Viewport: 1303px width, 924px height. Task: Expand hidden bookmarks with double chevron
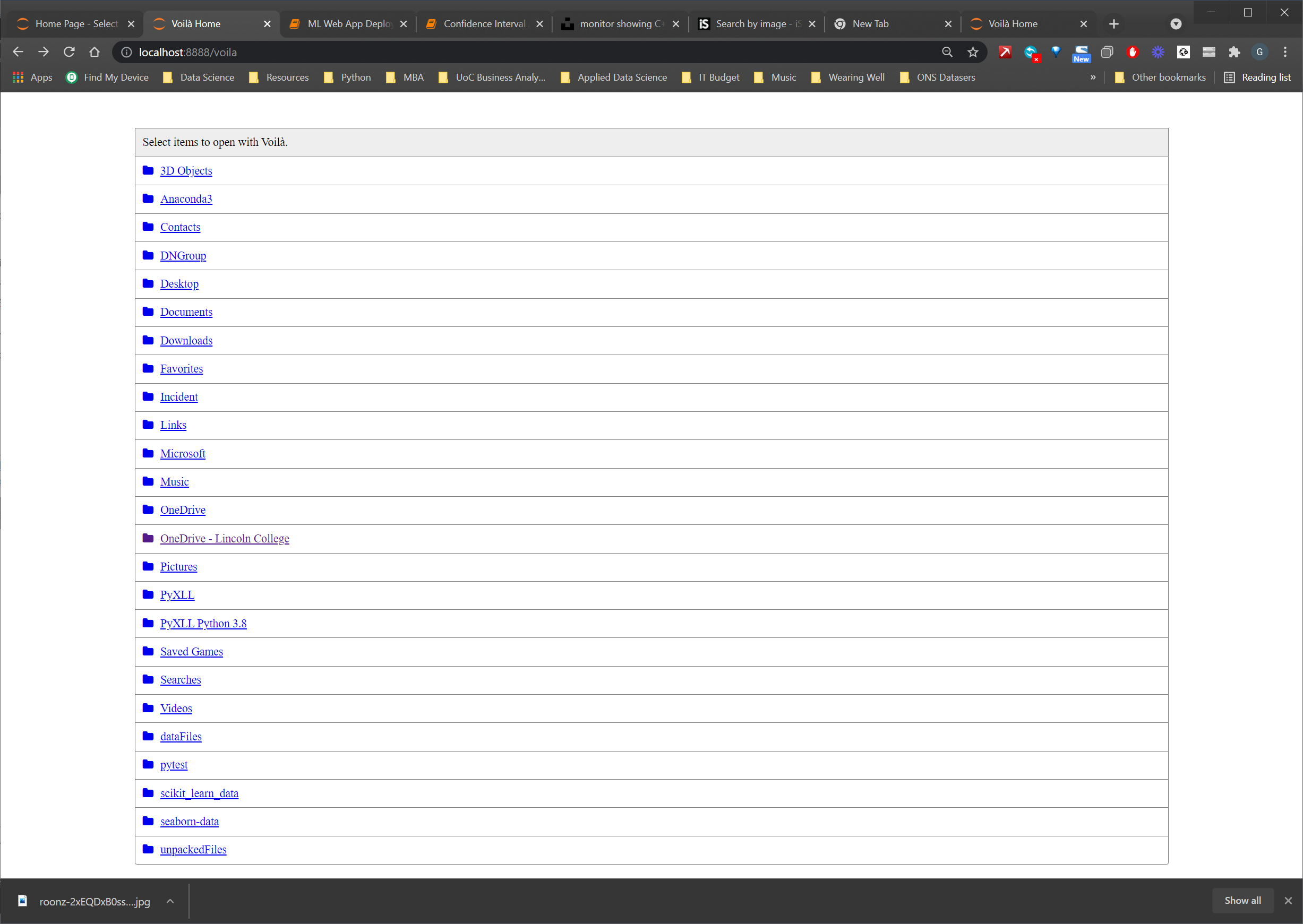coord(1092,77)
